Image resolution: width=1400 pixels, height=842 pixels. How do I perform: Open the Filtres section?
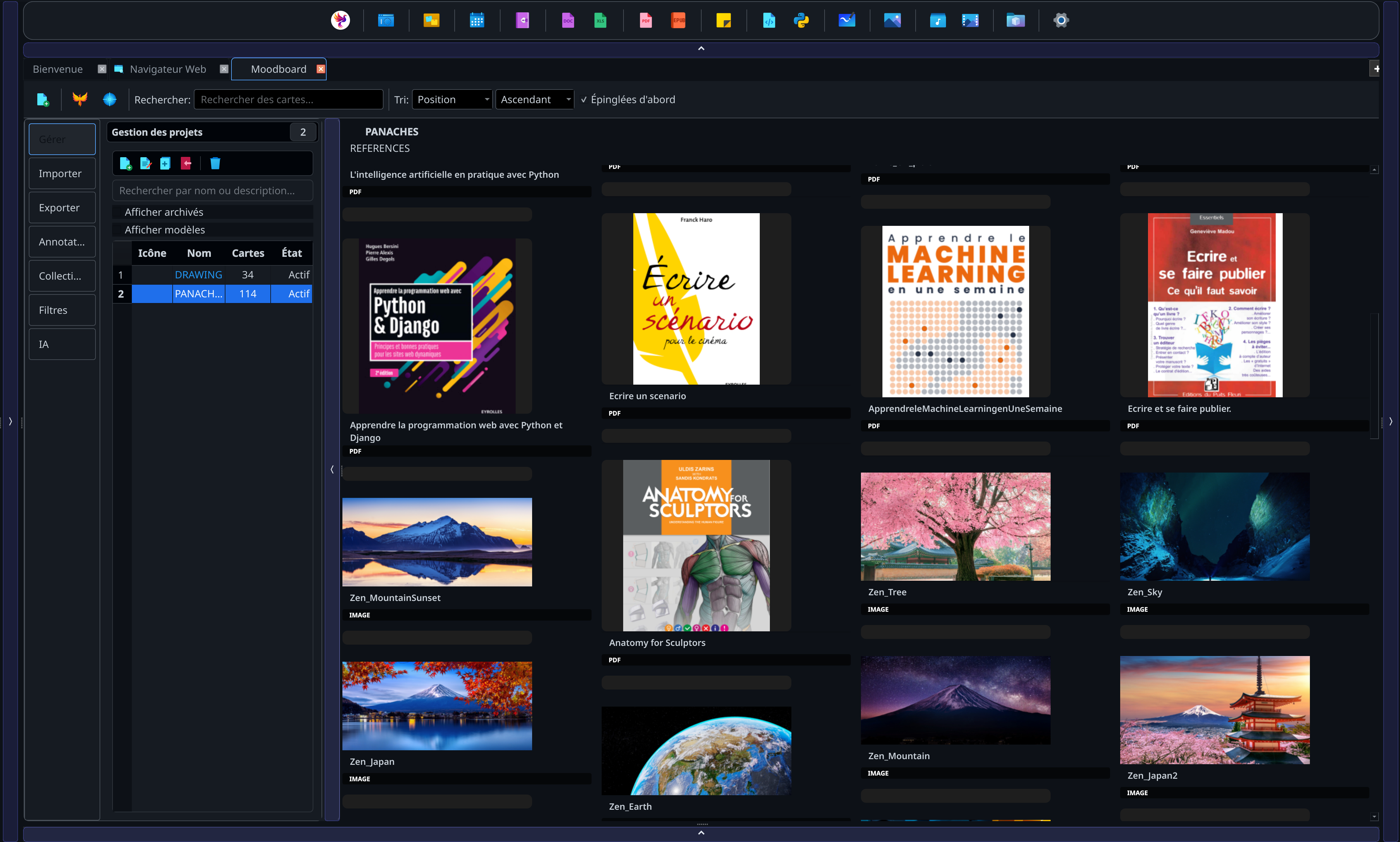62,310
